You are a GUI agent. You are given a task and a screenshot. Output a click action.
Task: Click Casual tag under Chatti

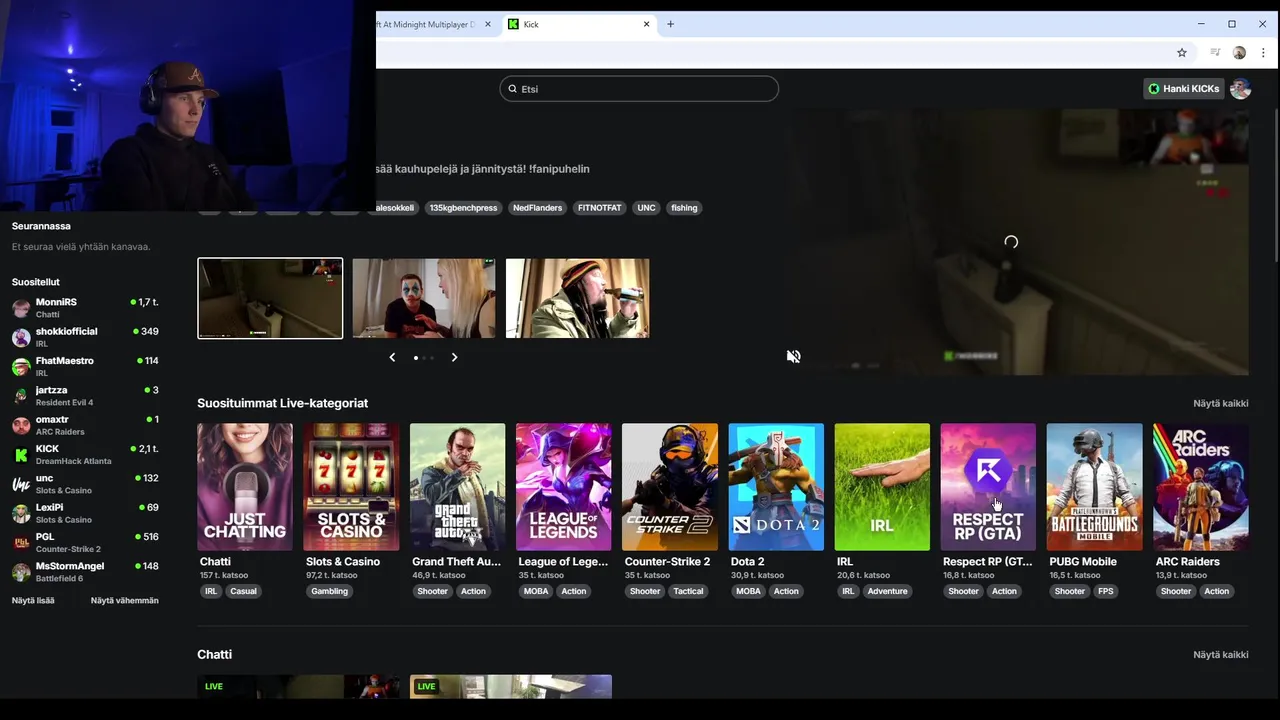pyautogui.click(x=243, y=591)
